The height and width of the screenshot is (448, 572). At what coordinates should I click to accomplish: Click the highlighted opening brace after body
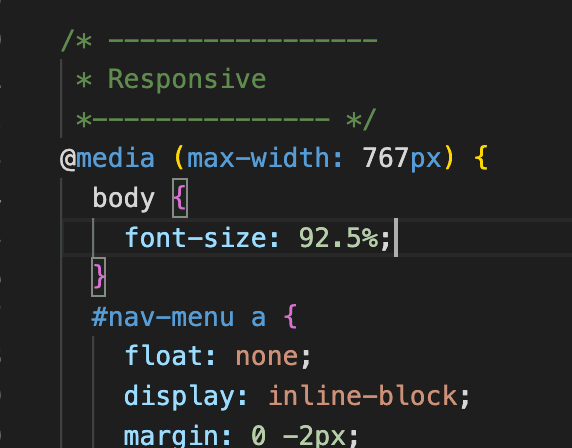coord(180,198)
